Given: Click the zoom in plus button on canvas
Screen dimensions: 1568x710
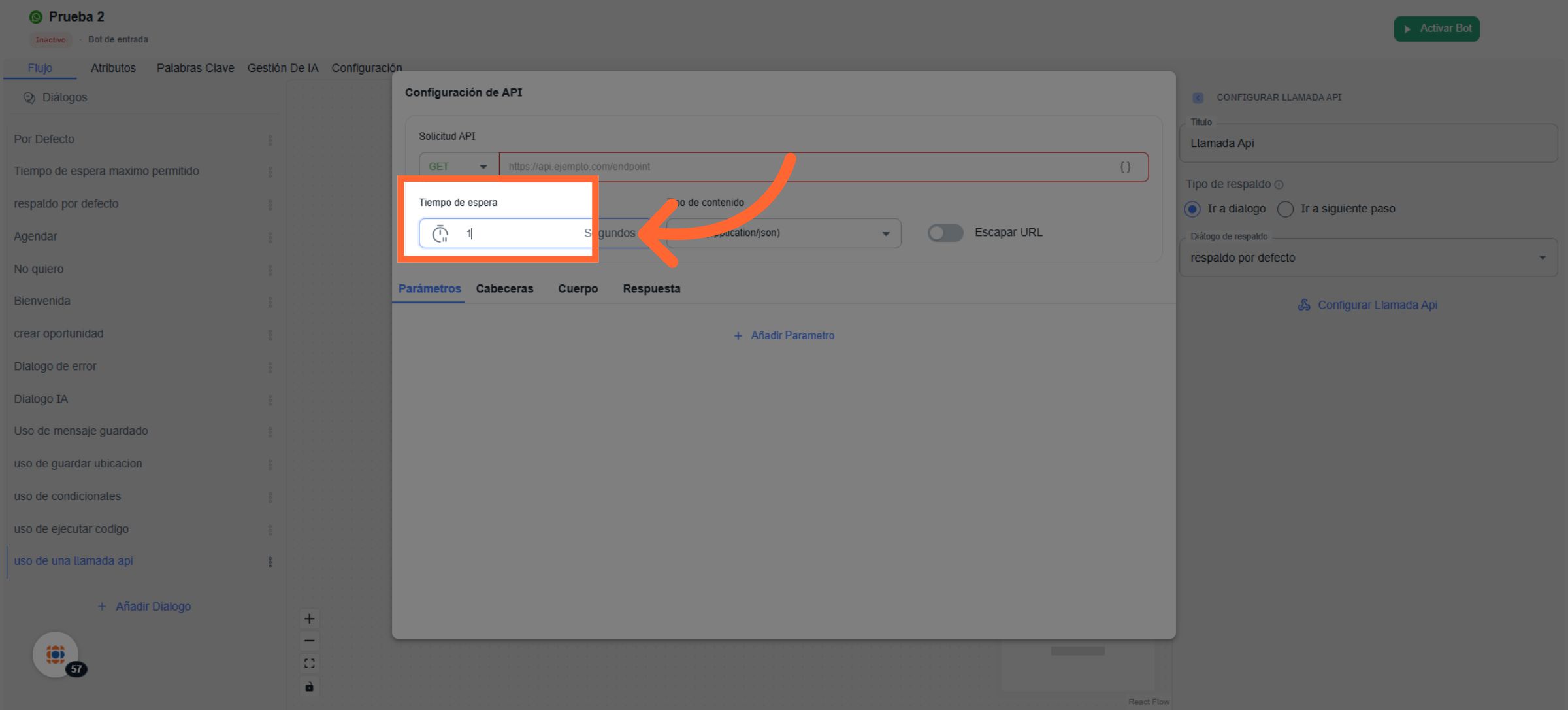Looking at the screenshot, I should tap(310, 618).
